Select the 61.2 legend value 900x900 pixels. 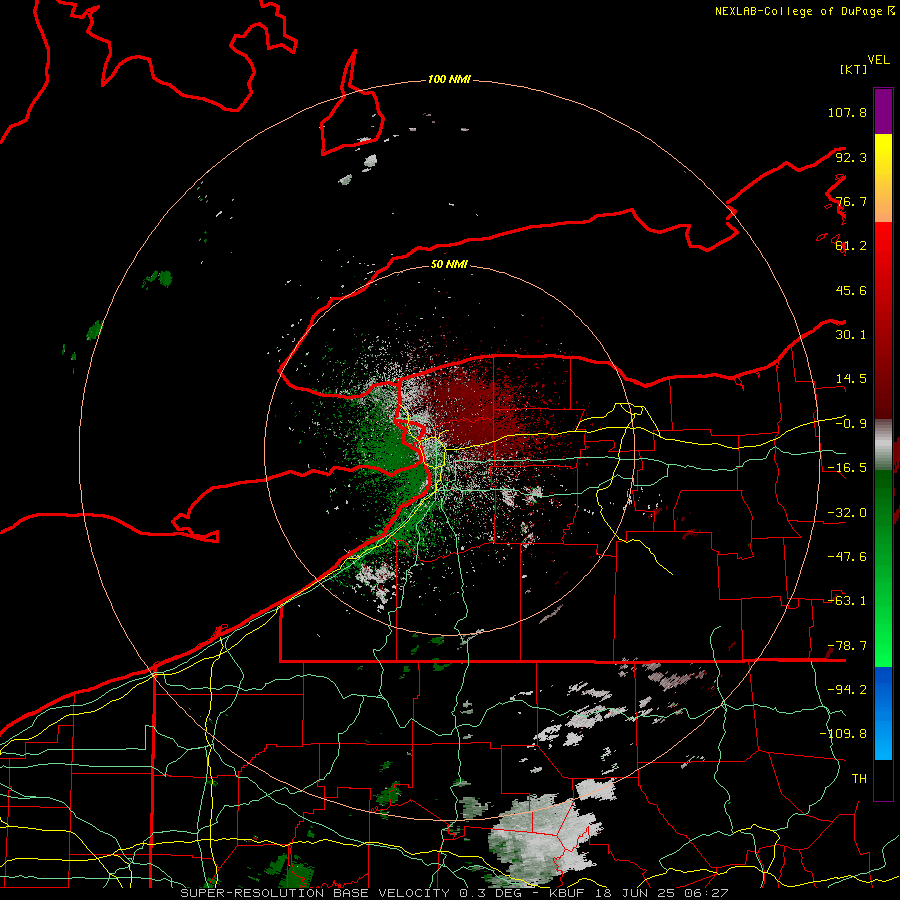851,246
